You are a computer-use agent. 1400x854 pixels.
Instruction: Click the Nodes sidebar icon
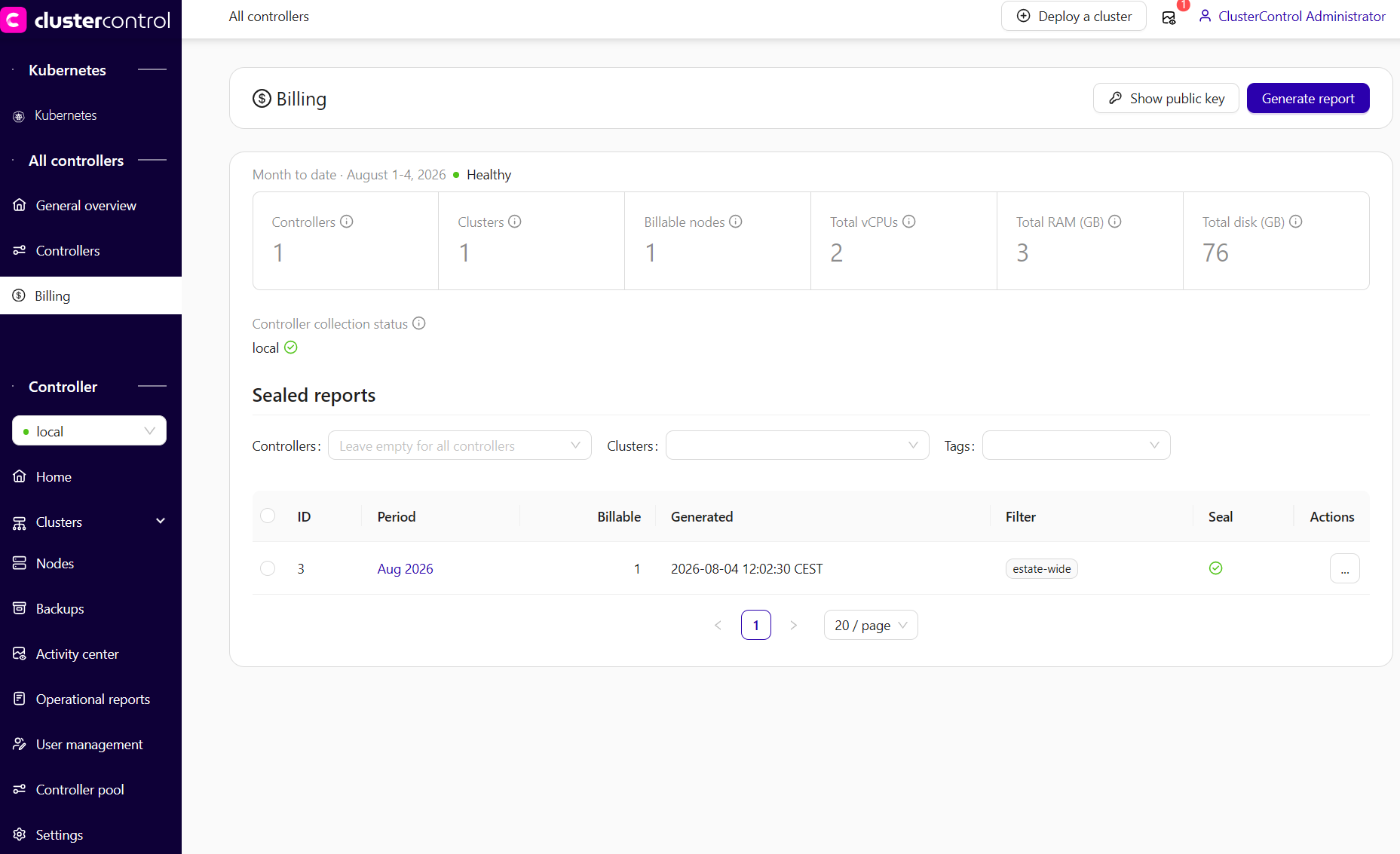click(x=20, y=563)
